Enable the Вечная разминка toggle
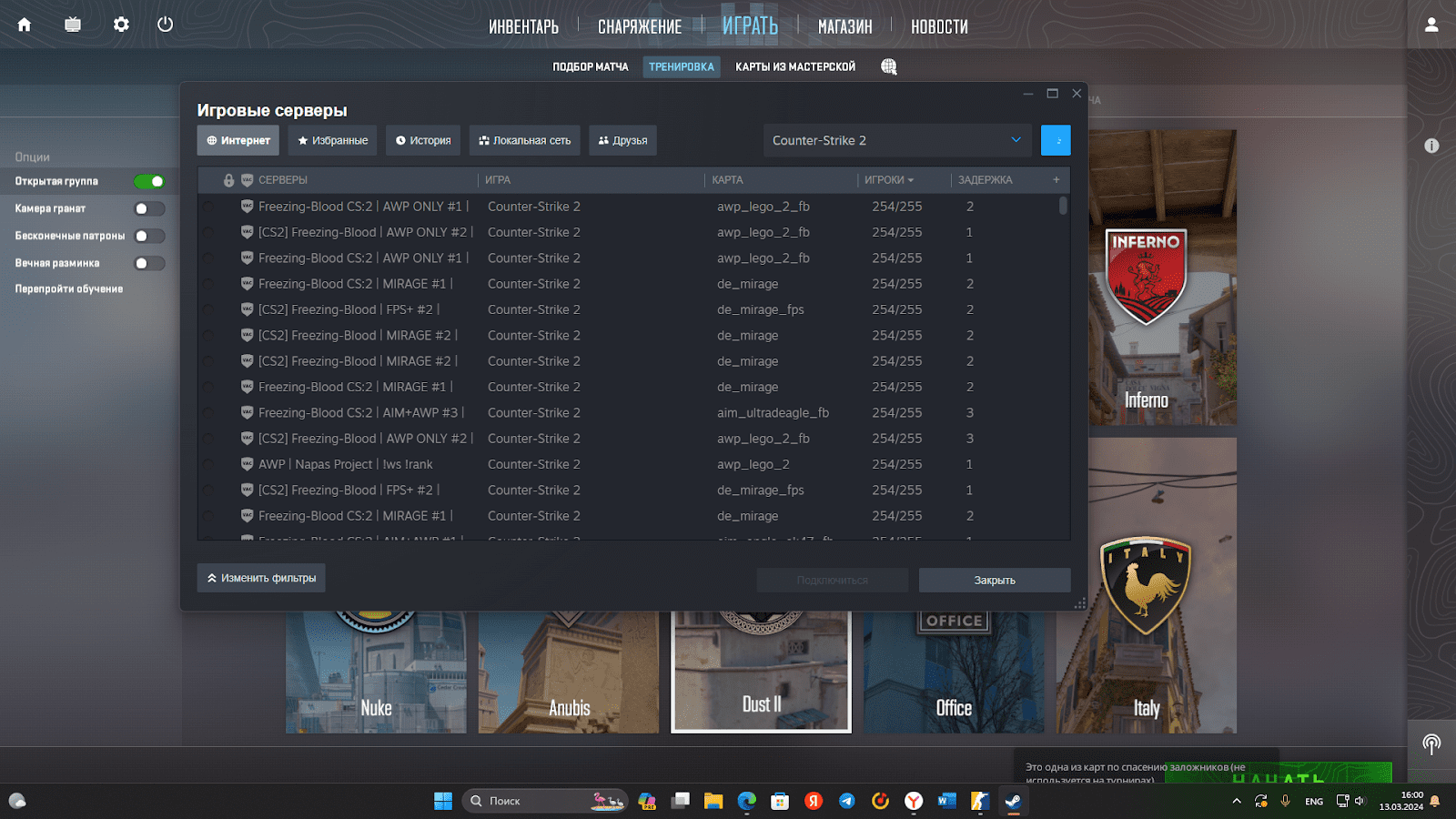 click(149, 263)
